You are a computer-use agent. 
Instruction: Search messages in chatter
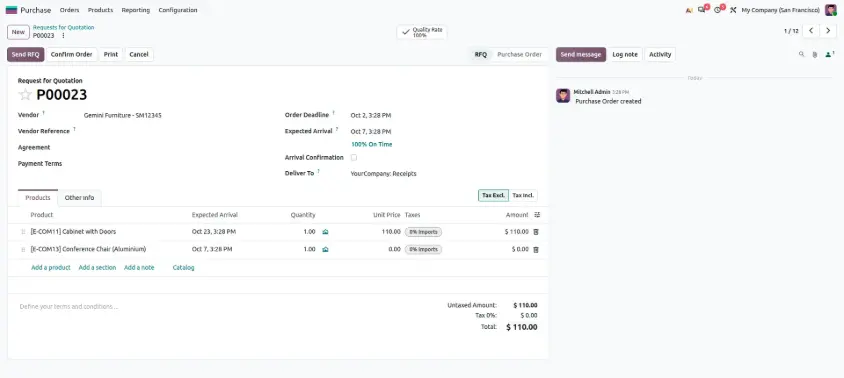pos(801,54)
